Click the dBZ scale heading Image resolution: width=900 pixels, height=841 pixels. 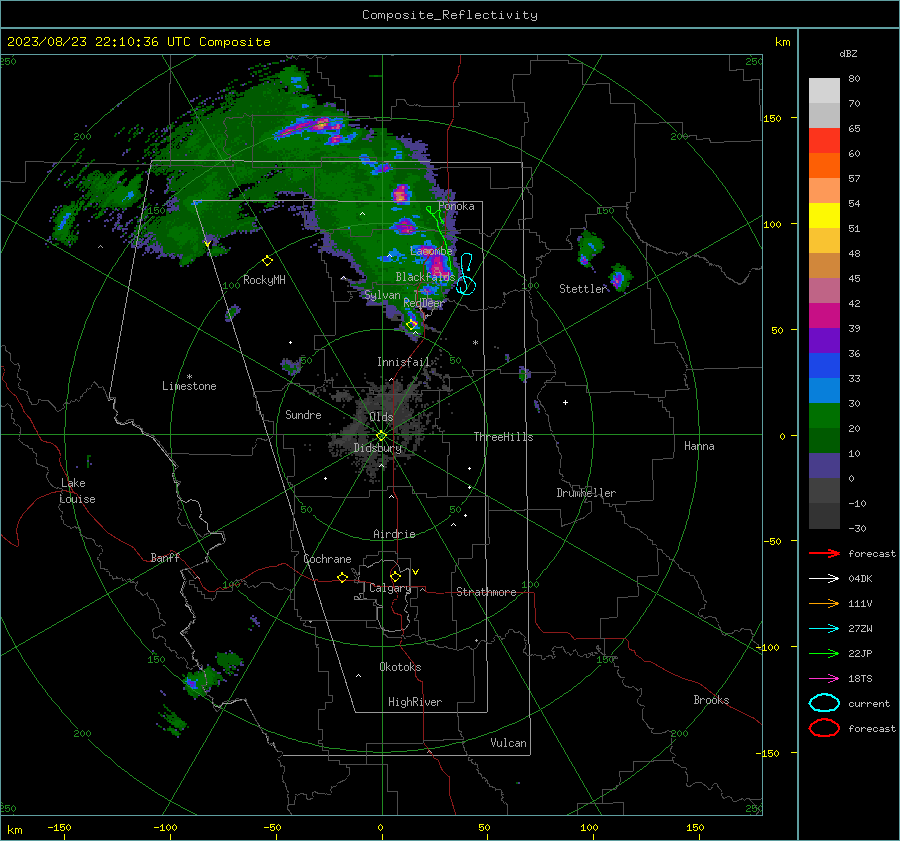coord(848,54)
